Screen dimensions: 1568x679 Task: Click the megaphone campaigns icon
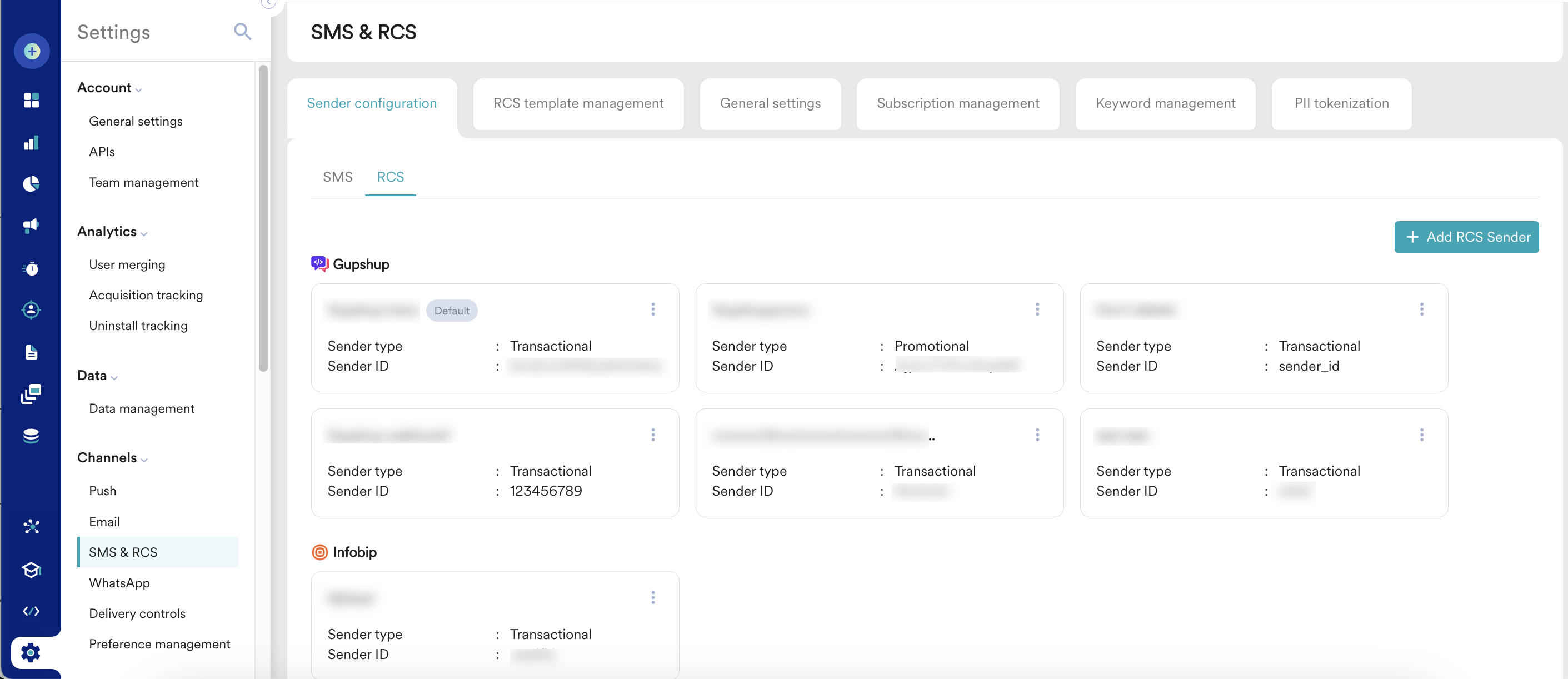pos(31,226)
